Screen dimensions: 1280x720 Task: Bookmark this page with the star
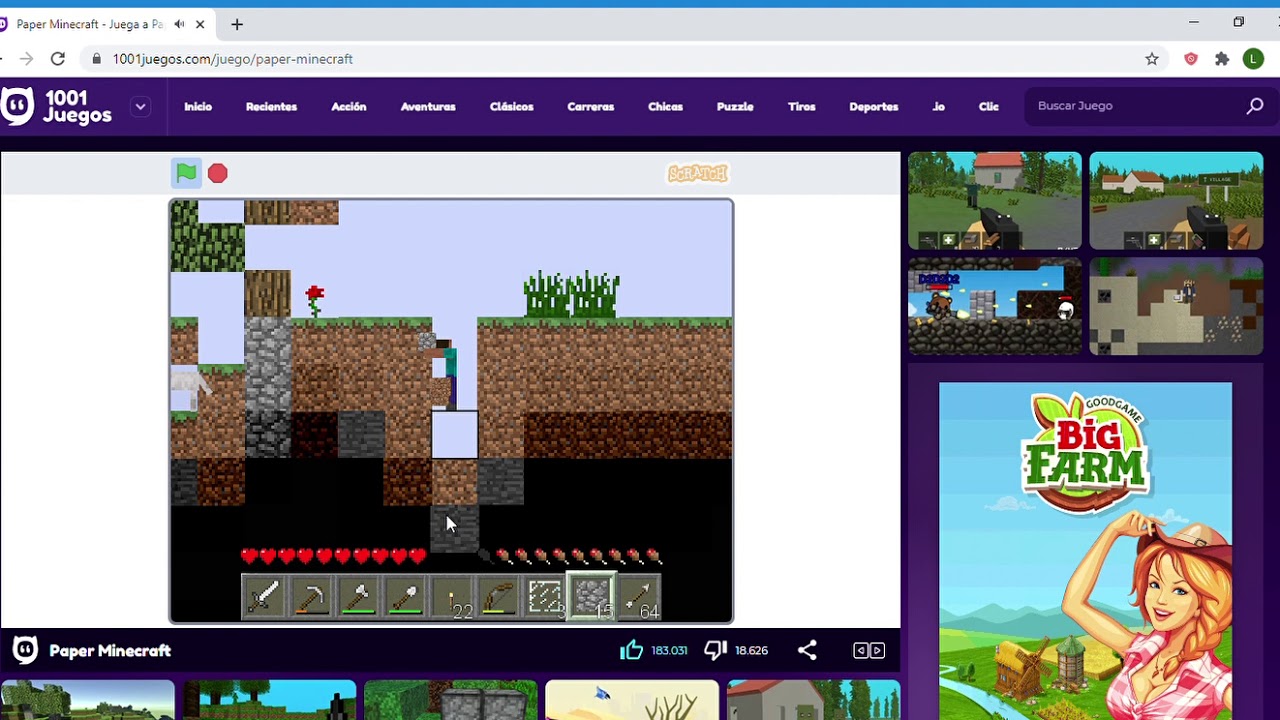tap(1152, 59)
